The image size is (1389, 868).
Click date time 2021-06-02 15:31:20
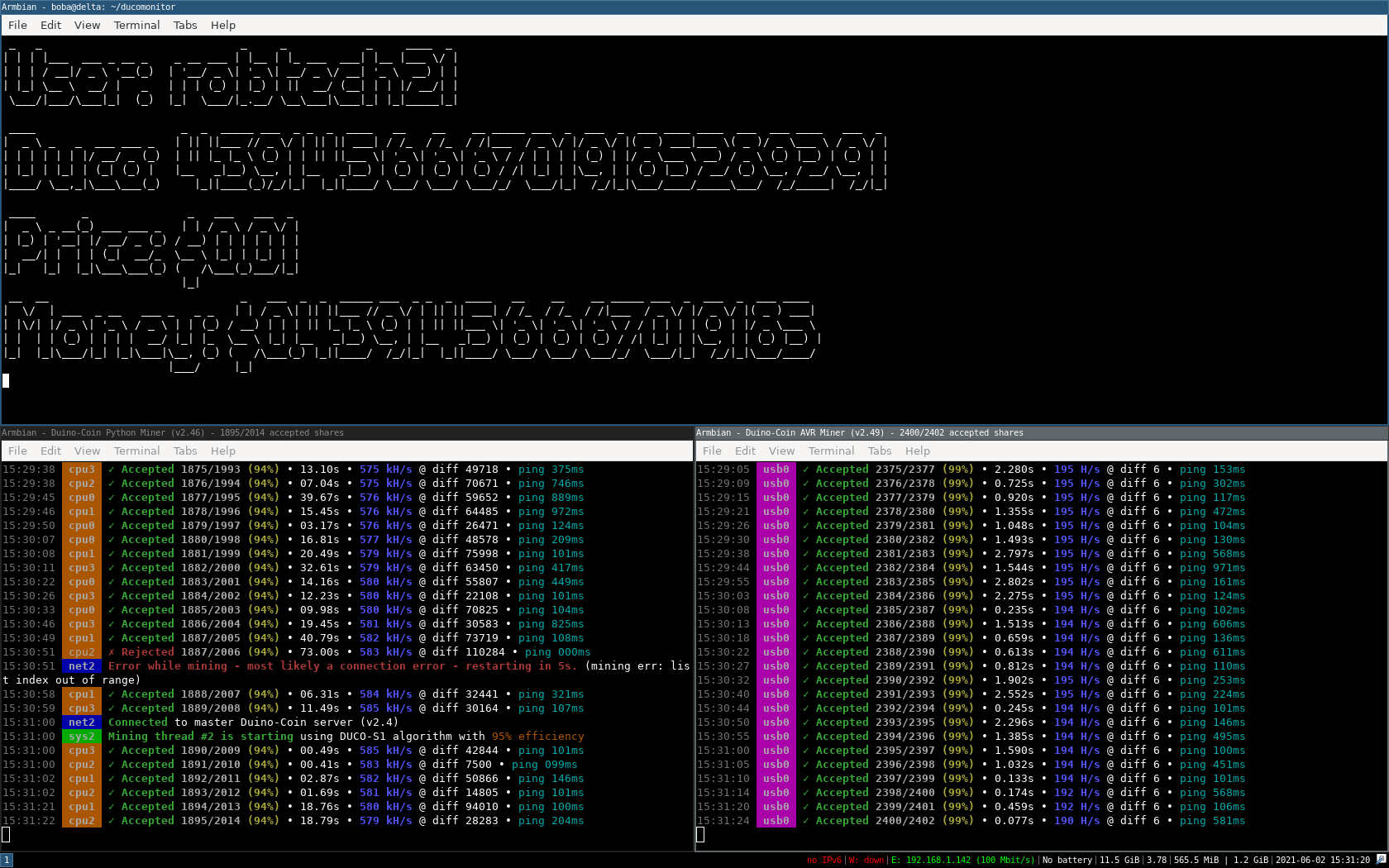1323,860
